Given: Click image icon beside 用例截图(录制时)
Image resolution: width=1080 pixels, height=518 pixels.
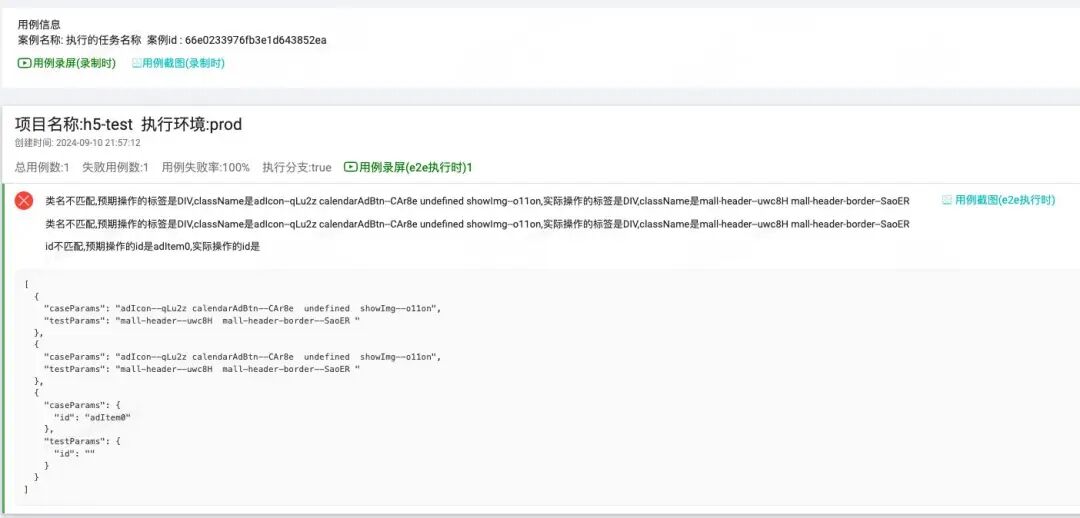Looking at the screenshot, I should [x=136, y=63].
